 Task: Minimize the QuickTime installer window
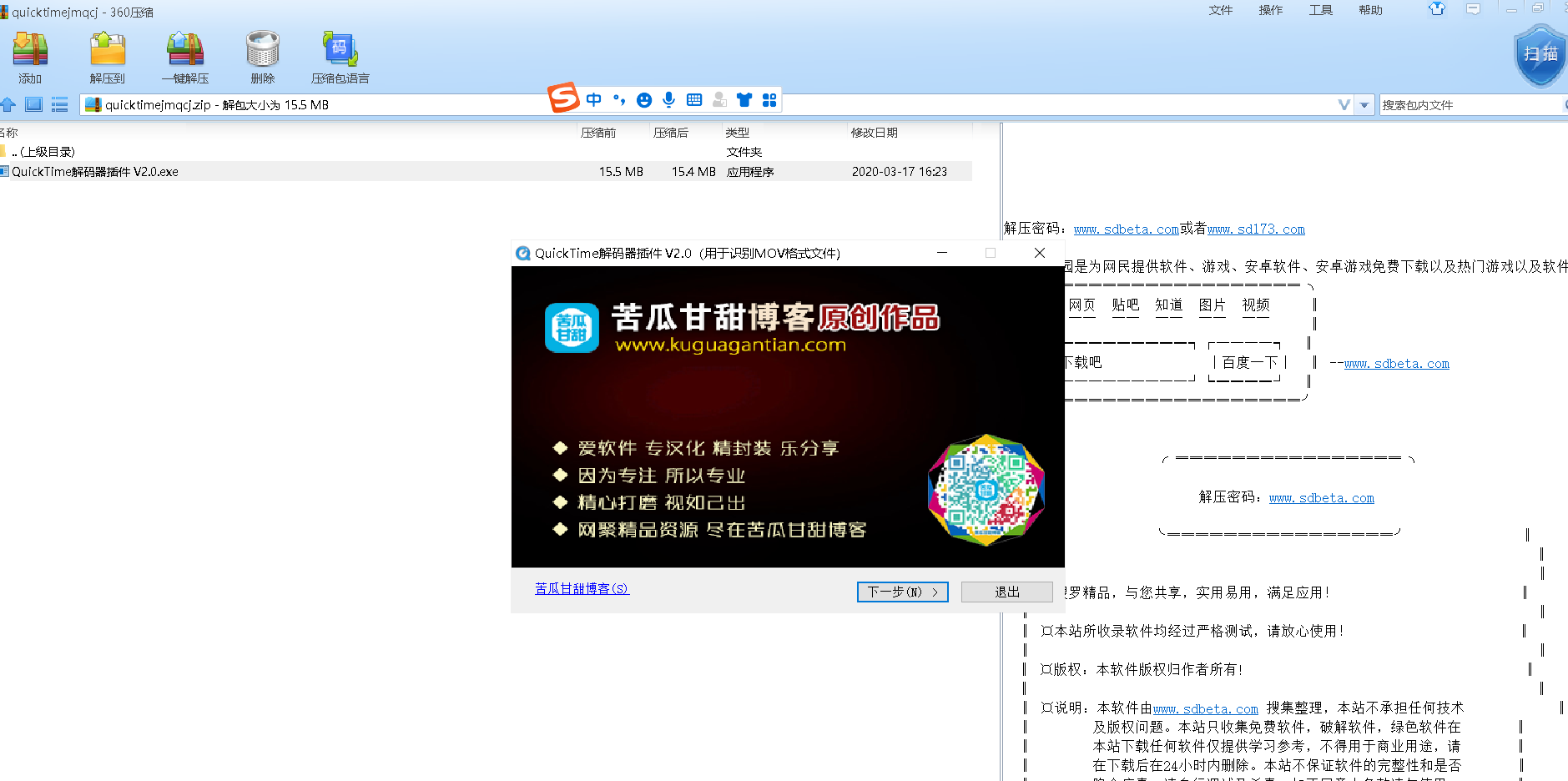(942, 253)
